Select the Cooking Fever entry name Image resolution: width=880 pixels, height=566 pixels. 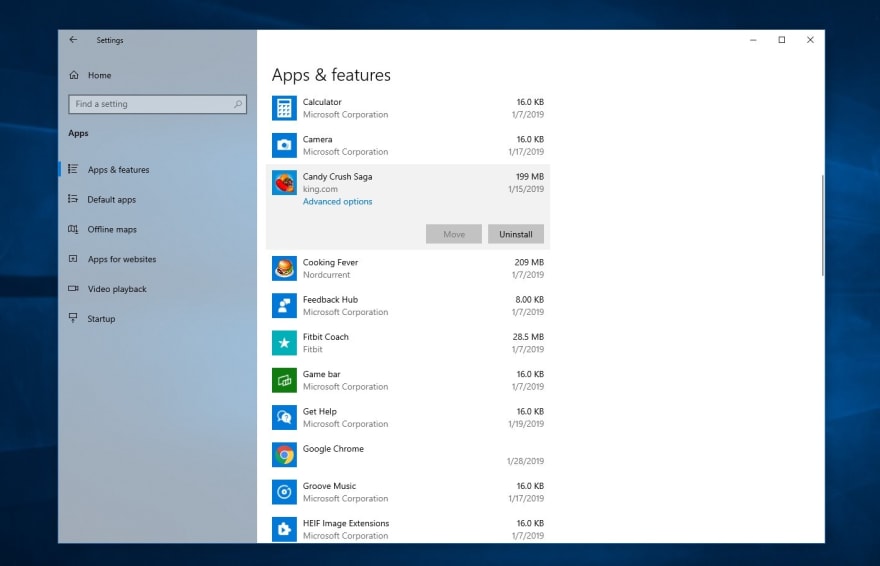pyautogui.click(x=331, y=263)
